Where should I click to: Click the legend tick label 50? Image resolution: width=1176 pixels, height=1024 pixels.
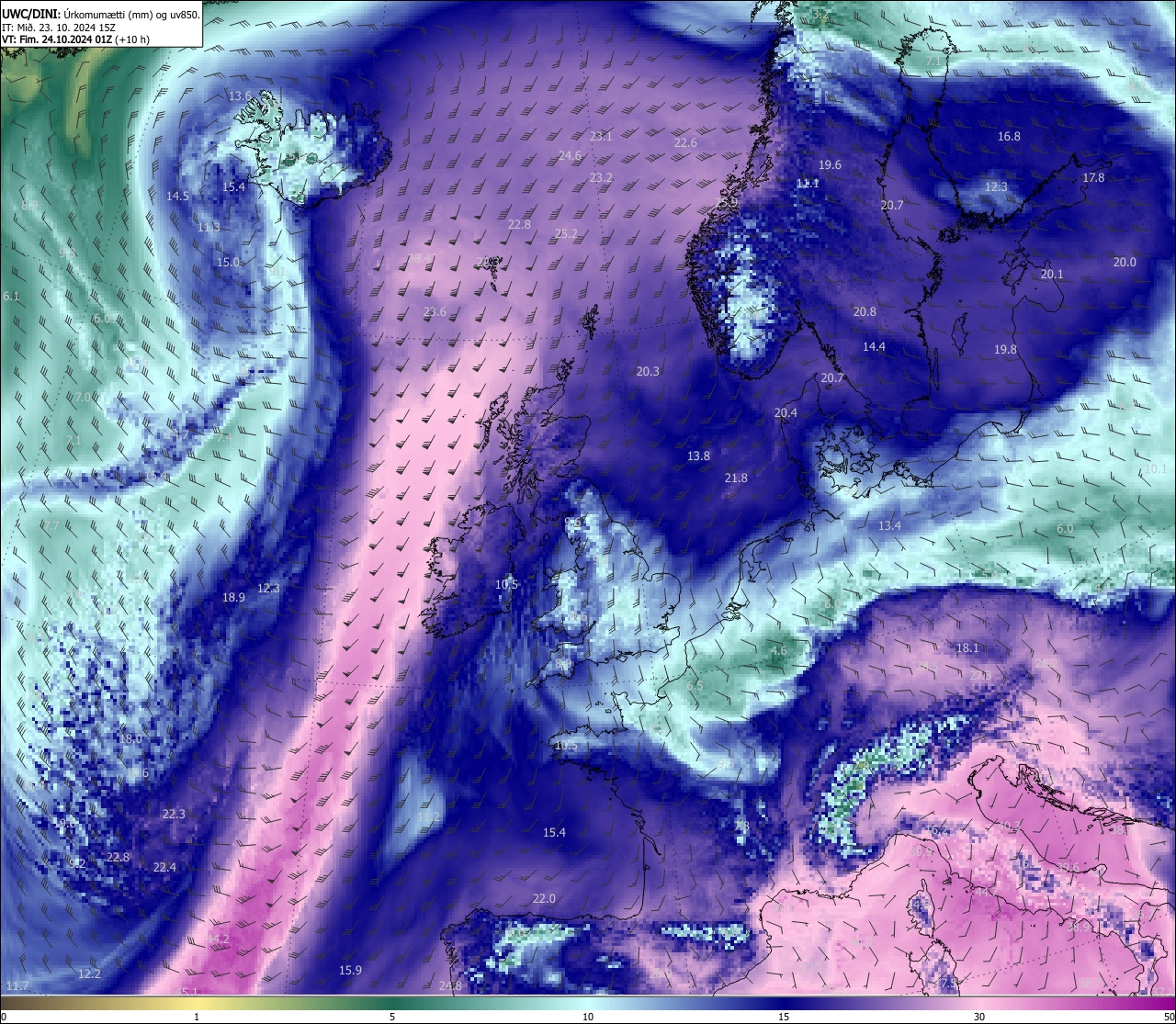pos(1169,1017)
